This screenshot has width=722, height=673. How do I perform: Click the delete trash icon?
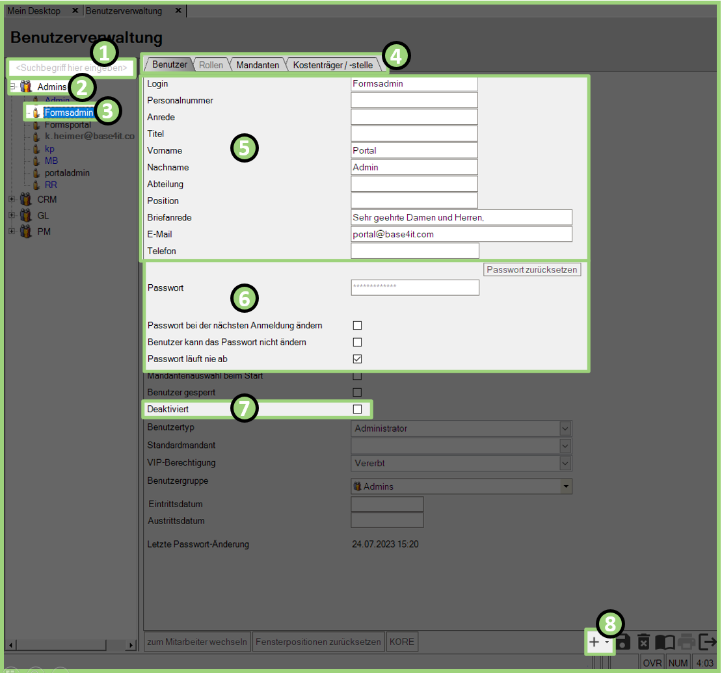[644, 642]
